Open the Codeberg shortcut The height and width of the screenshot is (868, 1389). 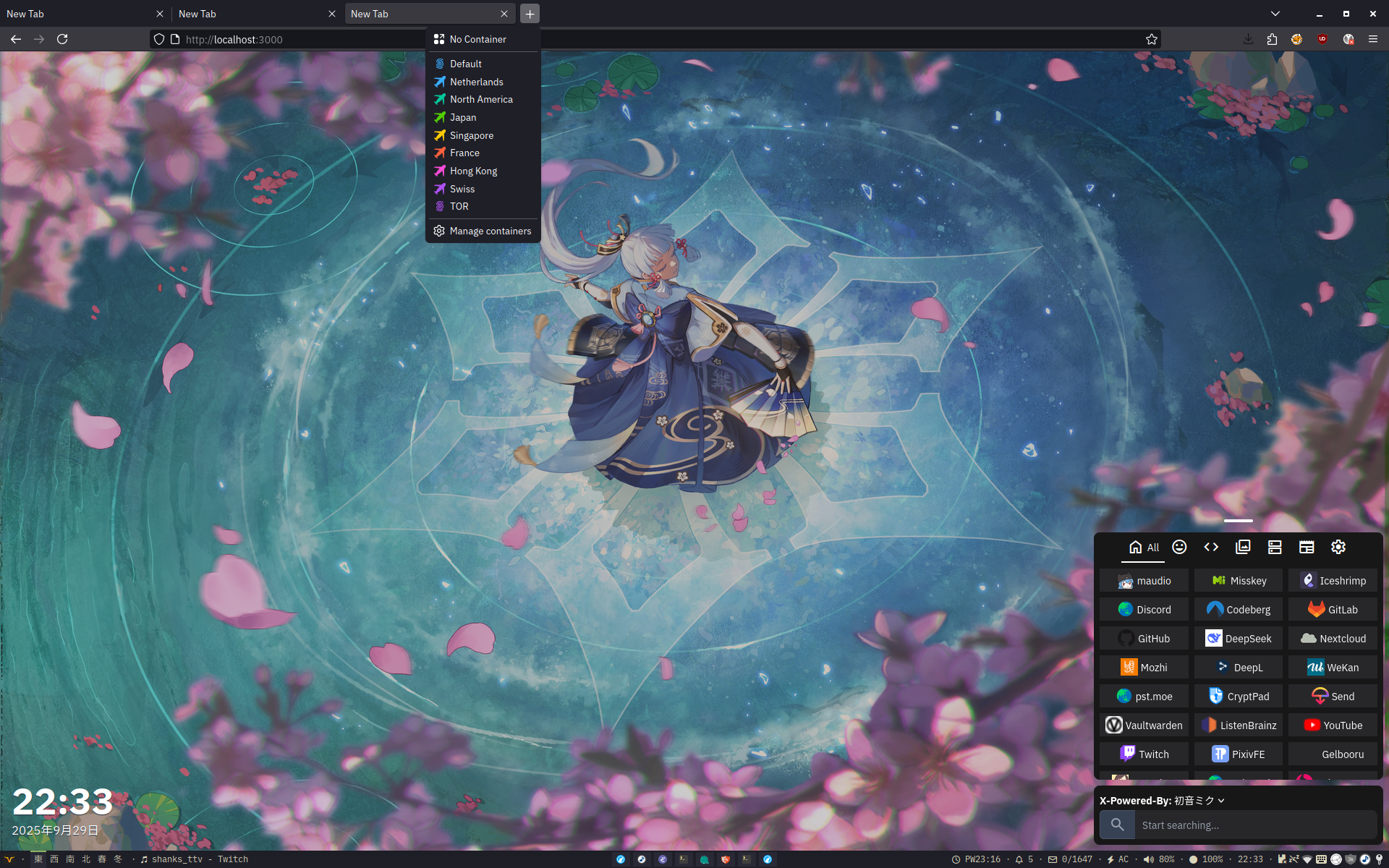pos(1239,609)
